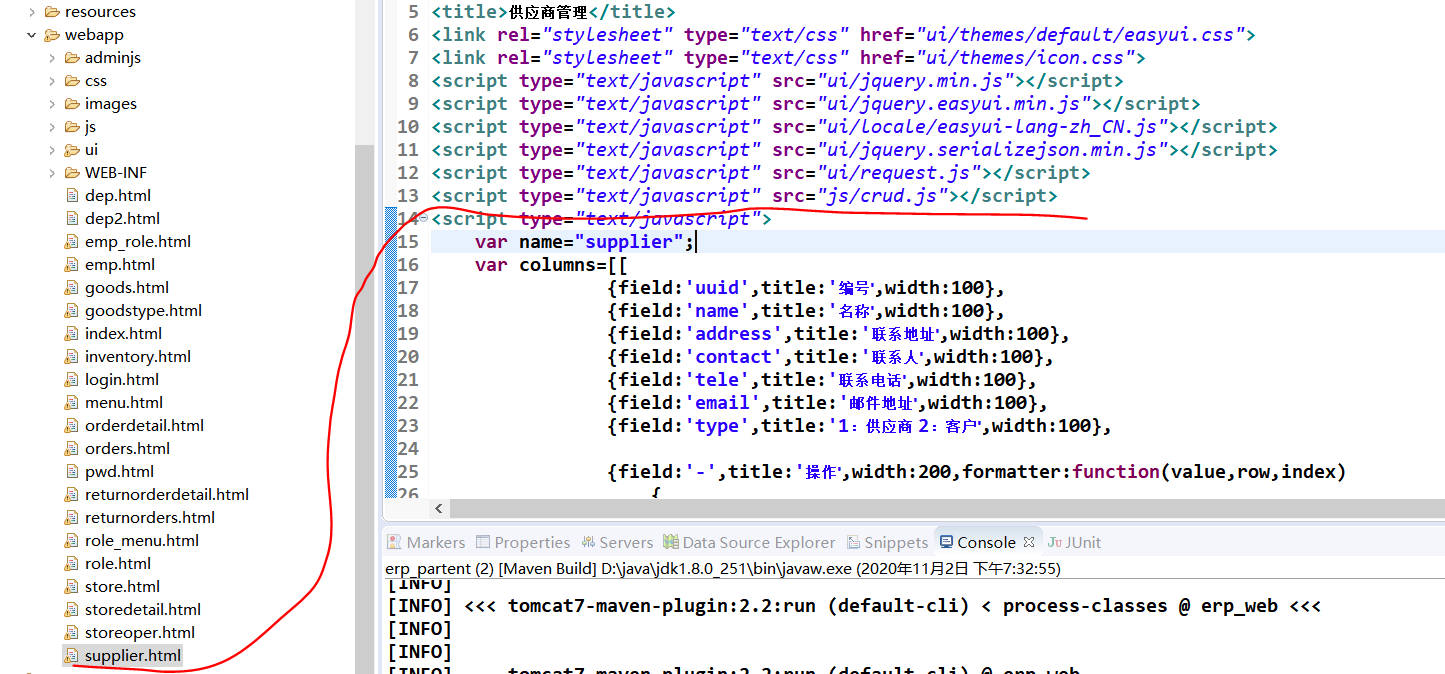Click the orderdetail.html file icon
Viewport: 1445px width, 674px height.
coord(71,426)
